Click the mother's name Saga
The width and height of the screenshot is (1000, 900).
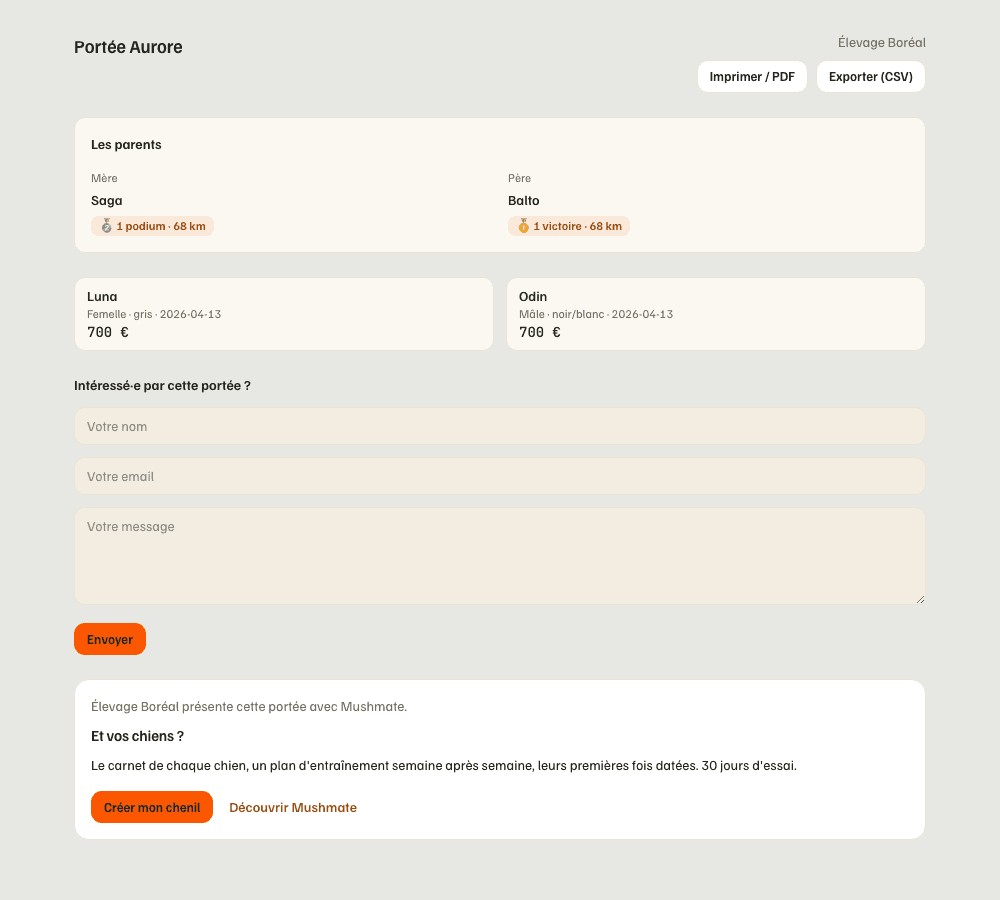[x=107, y=200]
